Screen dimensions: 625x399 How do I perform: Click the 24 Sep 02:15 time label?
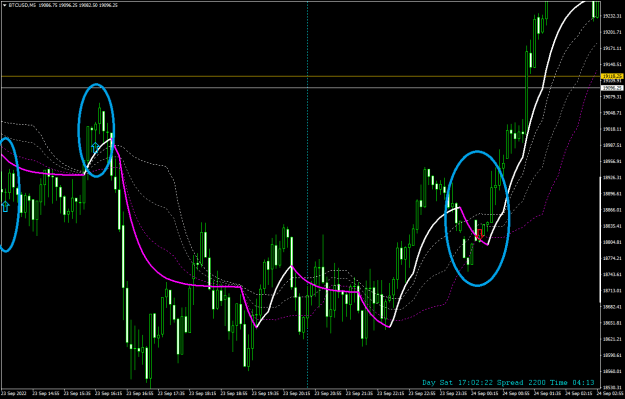[580, 393]
